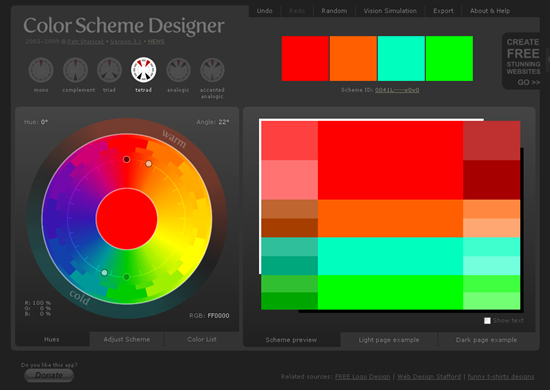Click the Angle 22° value

coord(223,122)
